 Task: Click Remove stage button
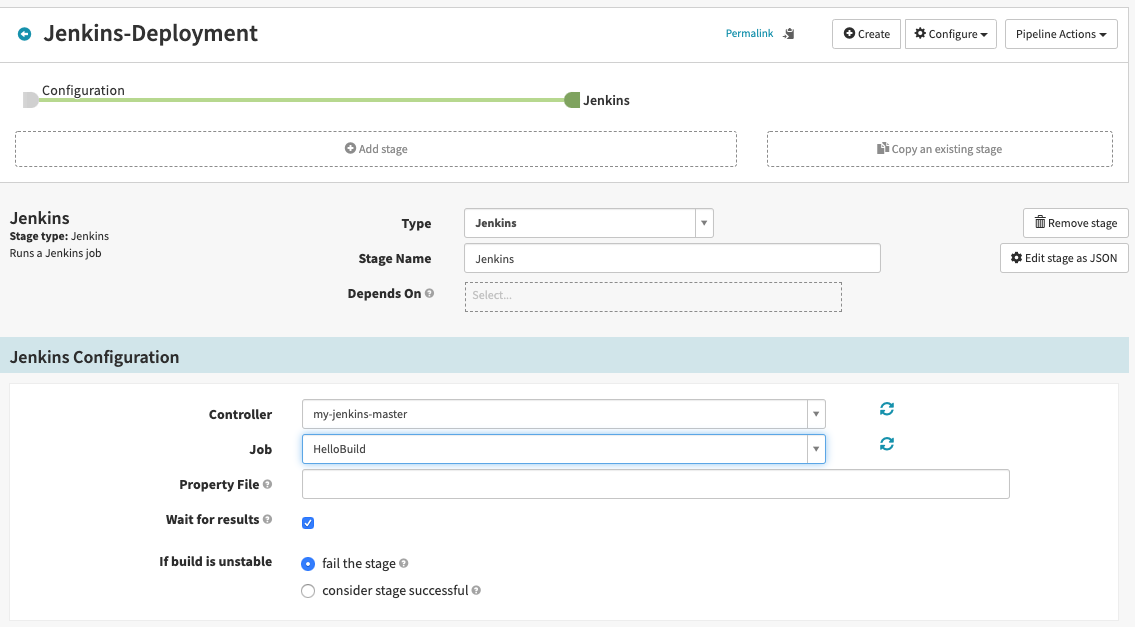click(1075, 223)
